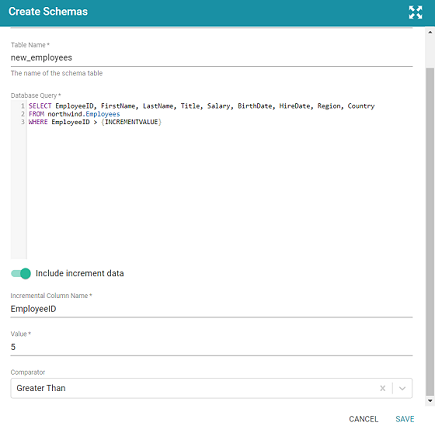Cancel the Create Schemas dialog
Screen dimensions: 435x426
363,419
